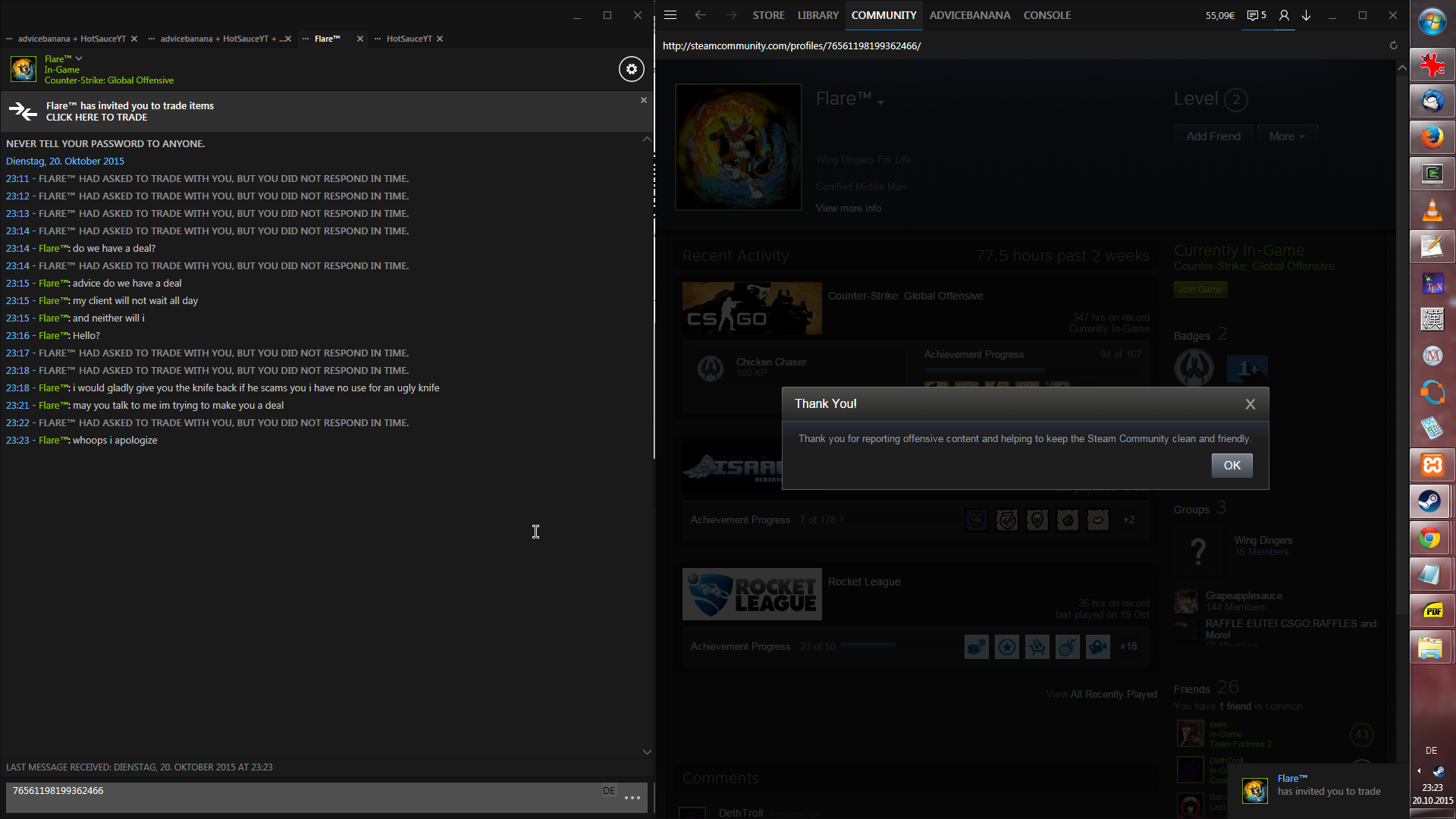Viewport: 1456px width, 819px height.
Task: Click the browser back arrow
Action: click(700, 15)
